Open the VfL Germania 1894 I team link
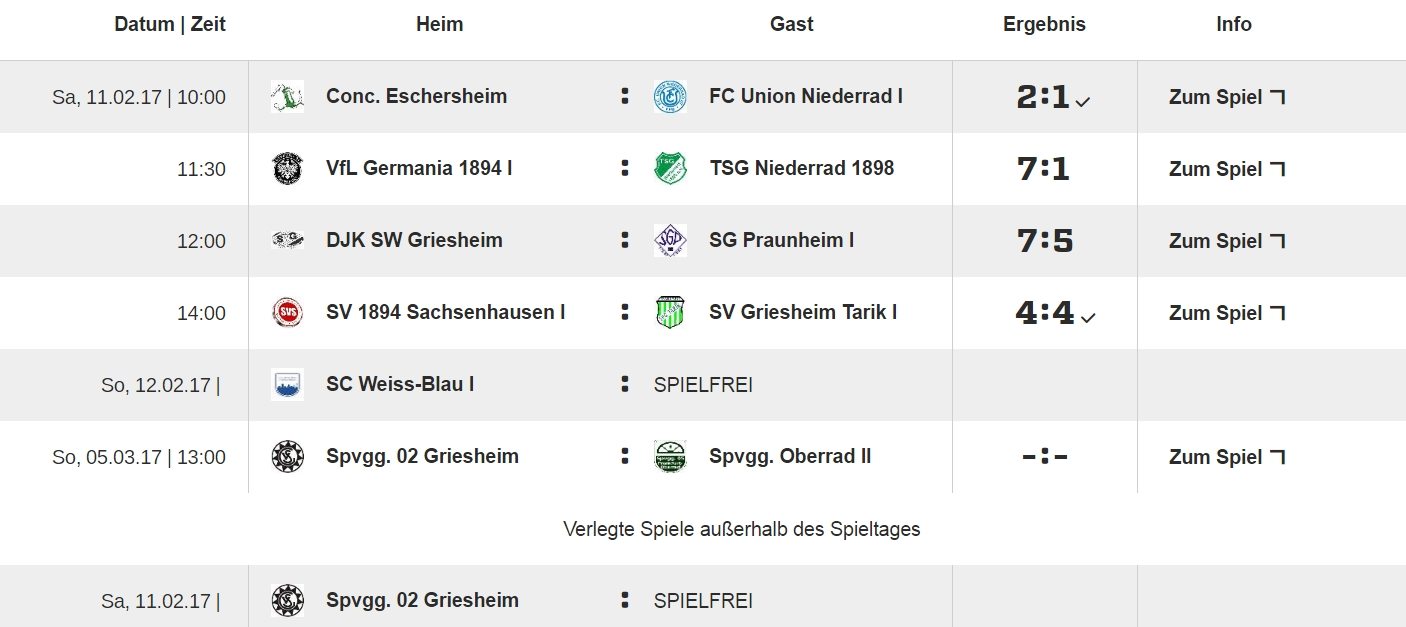Image resolution: width=1406 pixels, height=627 pixels. coord(419,169)
